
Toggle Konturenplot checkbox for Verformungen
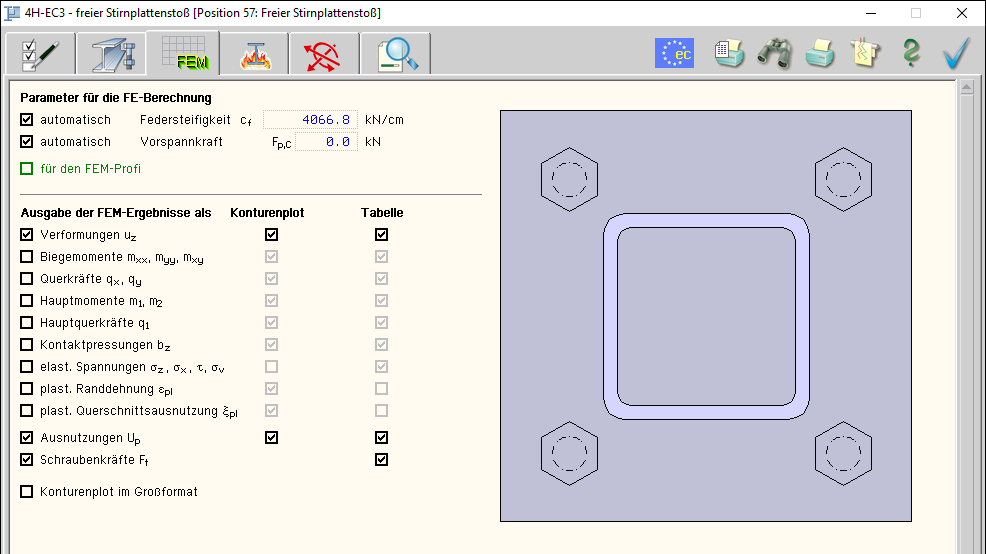(x=272, y=235)
